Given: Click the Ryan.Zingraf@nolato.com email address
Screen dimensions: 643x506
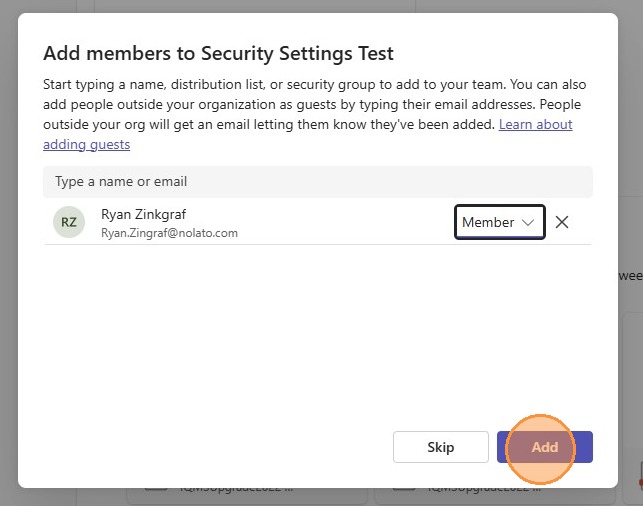Looking at the screenshot, I should (169, 233).
